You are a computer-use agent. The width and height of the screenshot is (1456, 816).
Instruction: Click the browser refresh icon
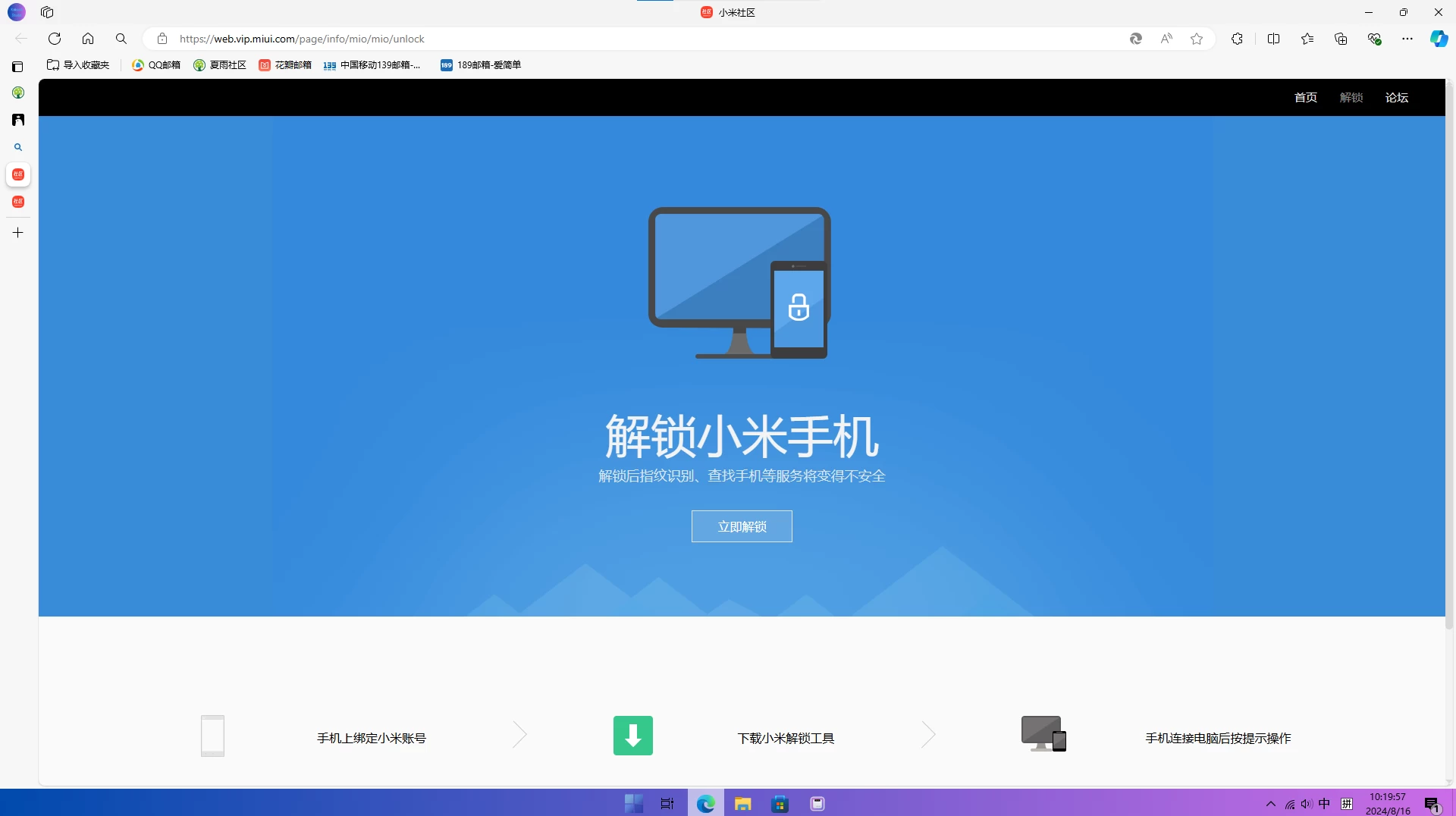55,39
